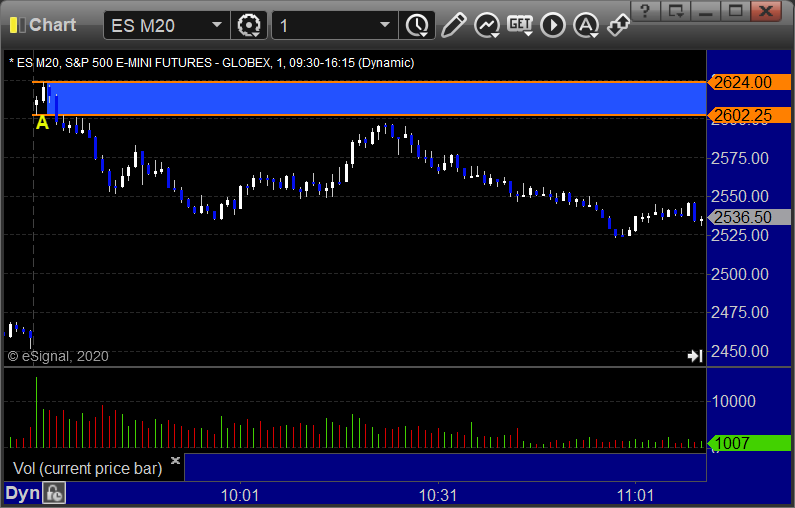Open the help question mark button
Image resolution: width=795 pixels, height=508 pixels.
tap(645, 11)
